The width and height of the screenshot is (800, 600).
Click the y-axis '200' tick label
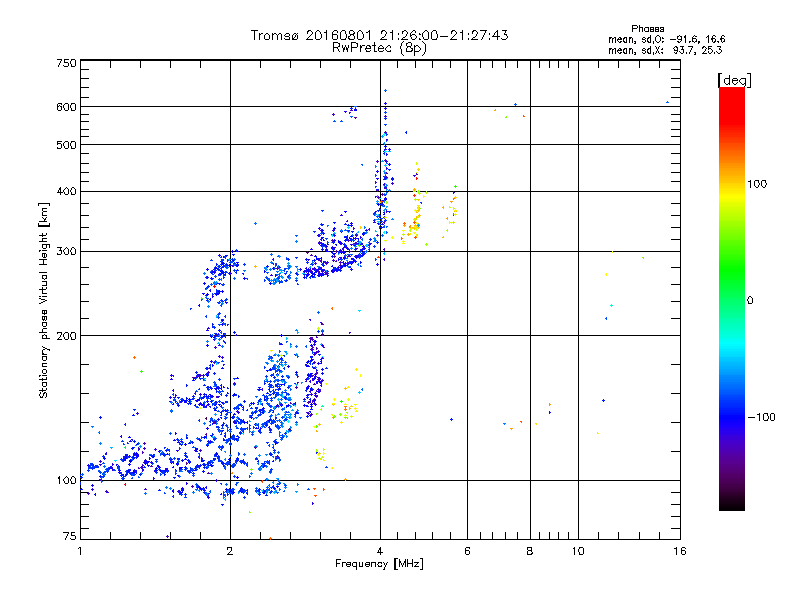click(67, 336)
